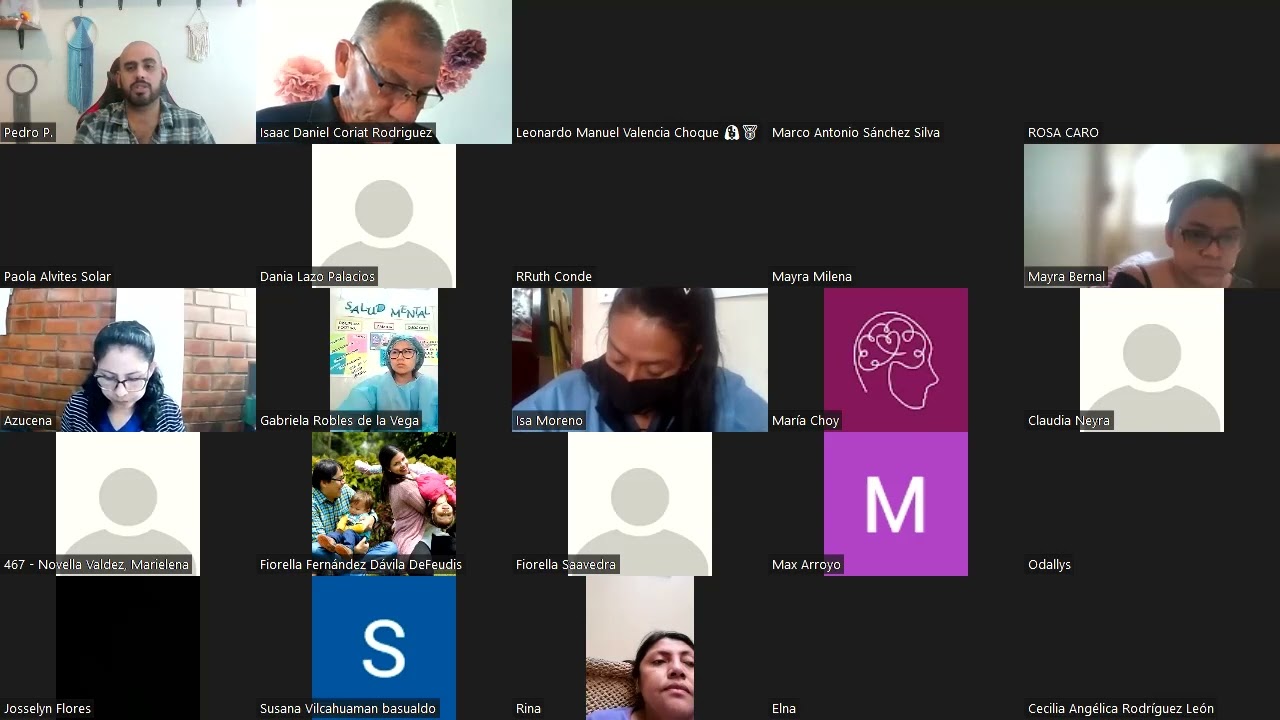Click Max Arroyo's purple M avatar
Image resolution: width=1280 pixels, height=720 pixels.
[x=896, y=504]
